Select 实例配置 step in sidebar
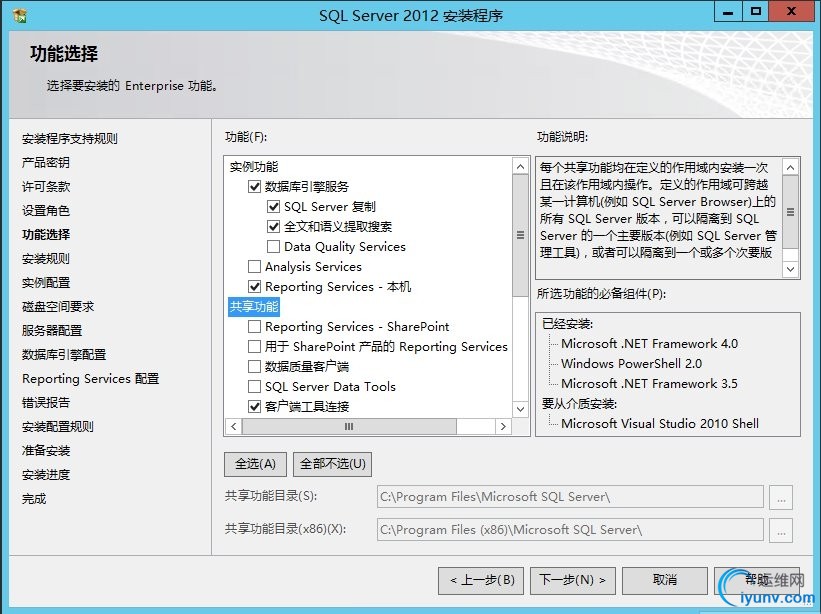821x614 pixels. pyautogui.click(x=46, y=283)
